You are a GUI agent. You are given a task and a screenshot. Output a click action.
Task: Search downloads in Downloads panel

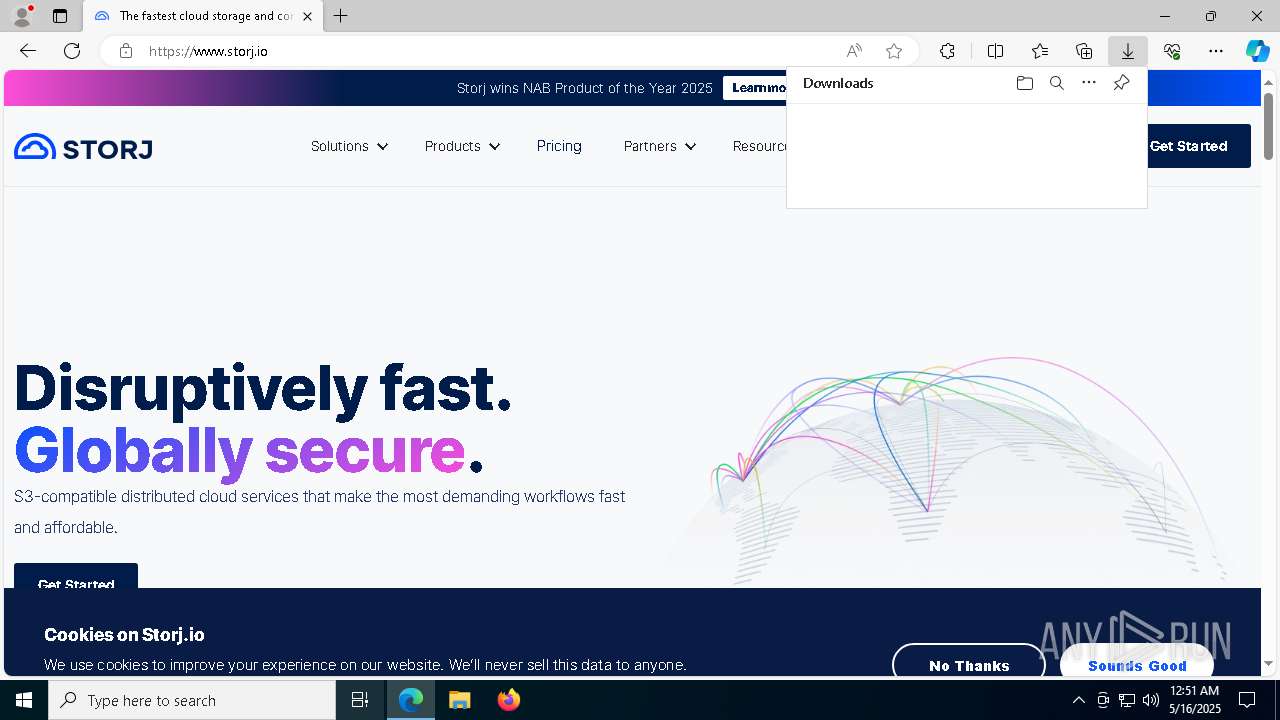tap(1056, 83)
